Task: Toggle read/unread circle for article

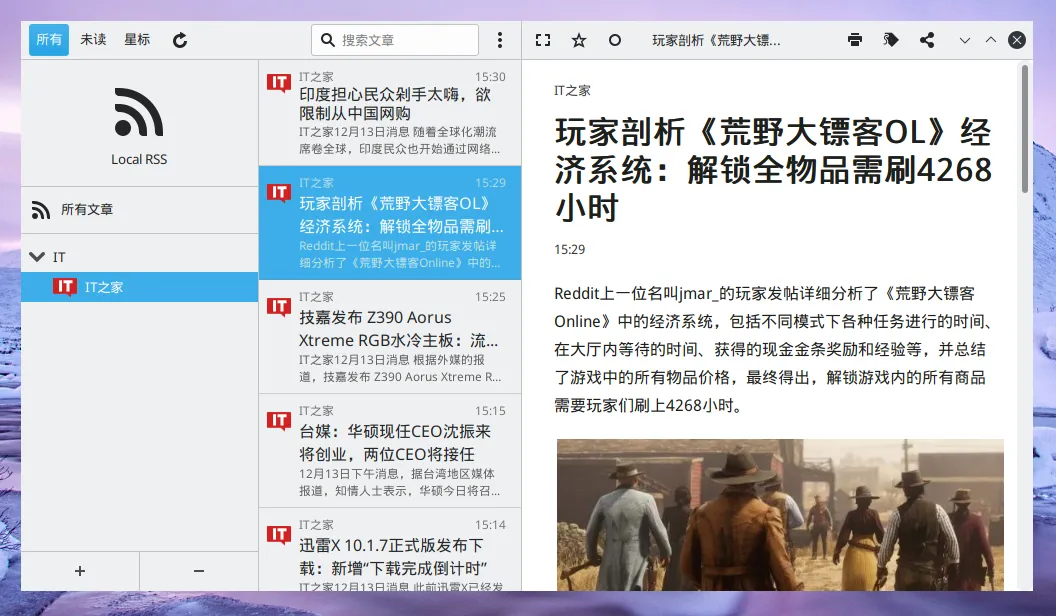Action: click(x=615, y=40)
